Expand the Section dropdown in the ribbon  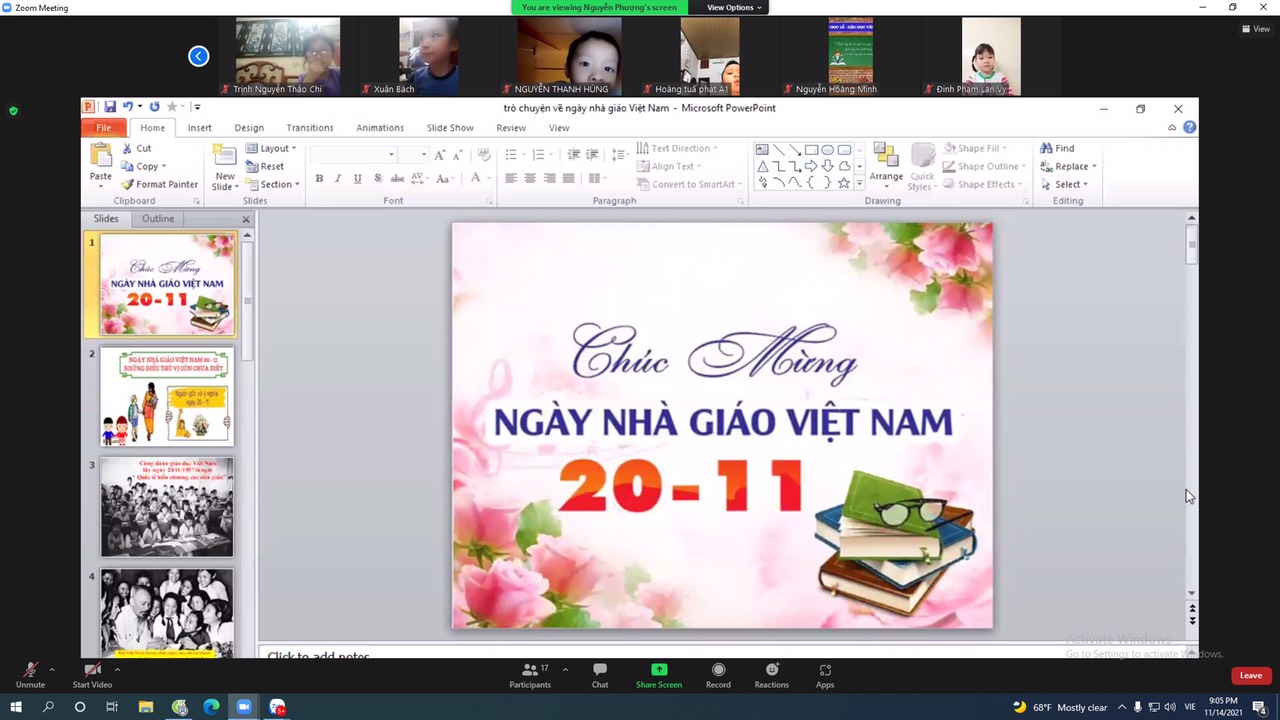[274, 184]
